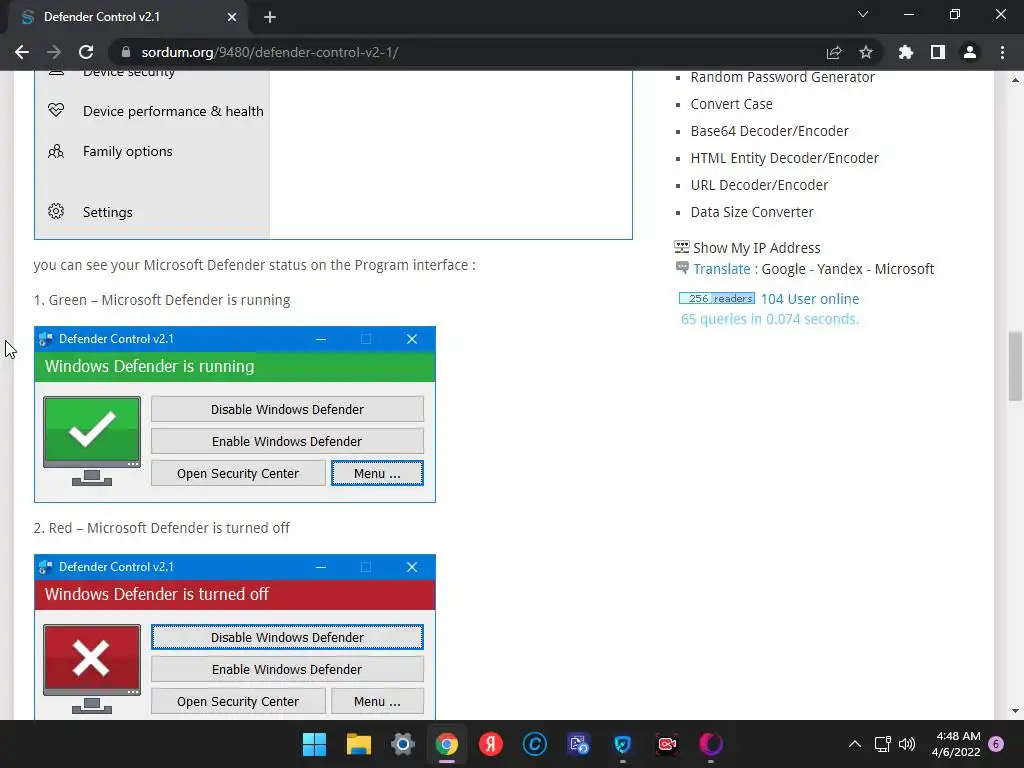Screen dimensions: 1024x768
Task: Click Device performance & health item
Action: (173, 112)
